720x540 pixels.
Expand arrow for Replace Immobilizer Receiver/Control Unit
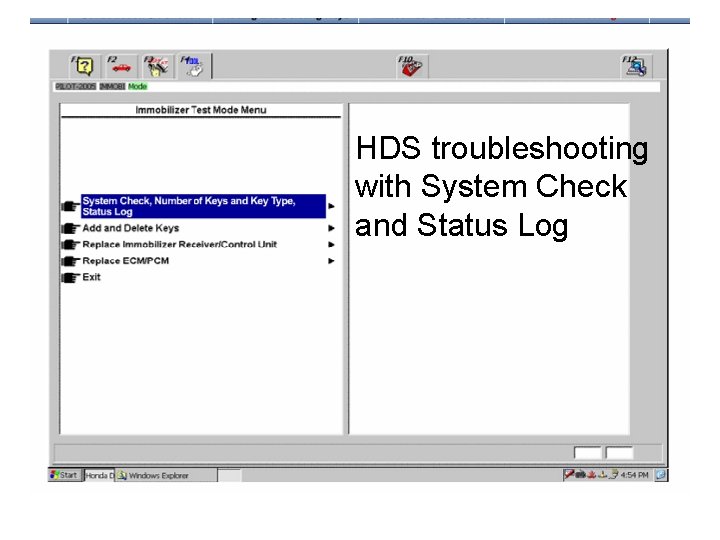tap(331, 245)
